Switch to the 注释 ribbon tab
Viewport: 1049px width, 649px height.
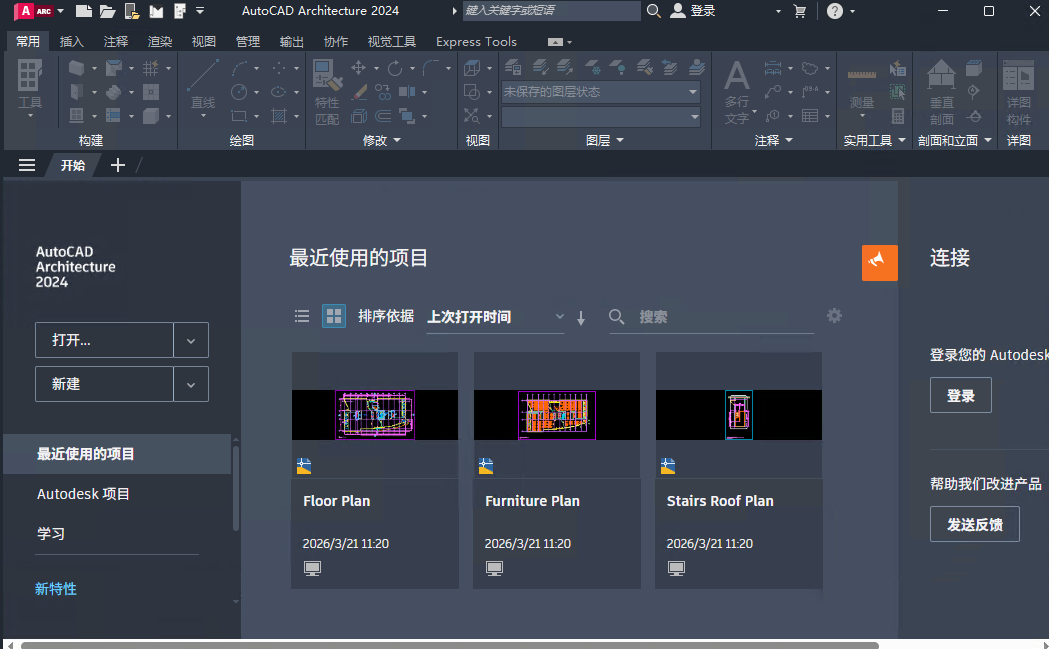click(116, 41)
